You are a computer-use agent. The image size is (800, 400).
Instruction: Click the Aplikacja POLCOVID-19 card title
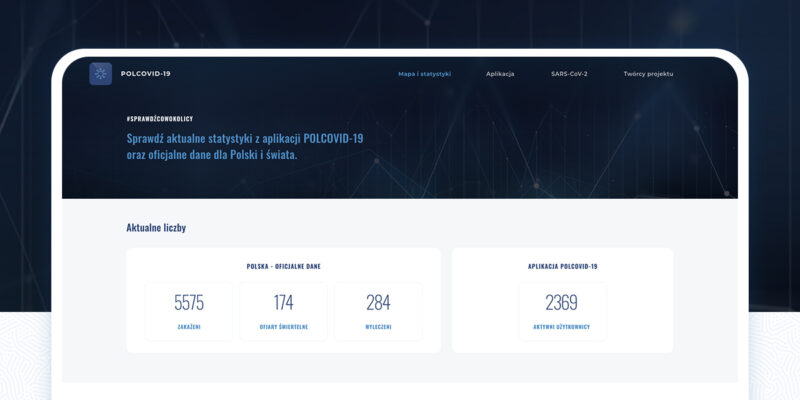click(x=562, y=266)
